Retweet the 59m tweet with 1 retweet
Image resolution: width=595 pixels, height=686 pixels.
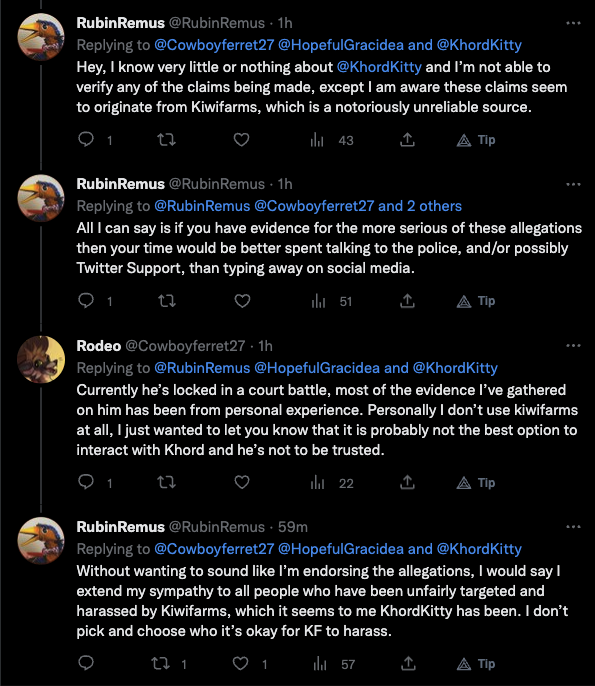(x=161, y=664)
